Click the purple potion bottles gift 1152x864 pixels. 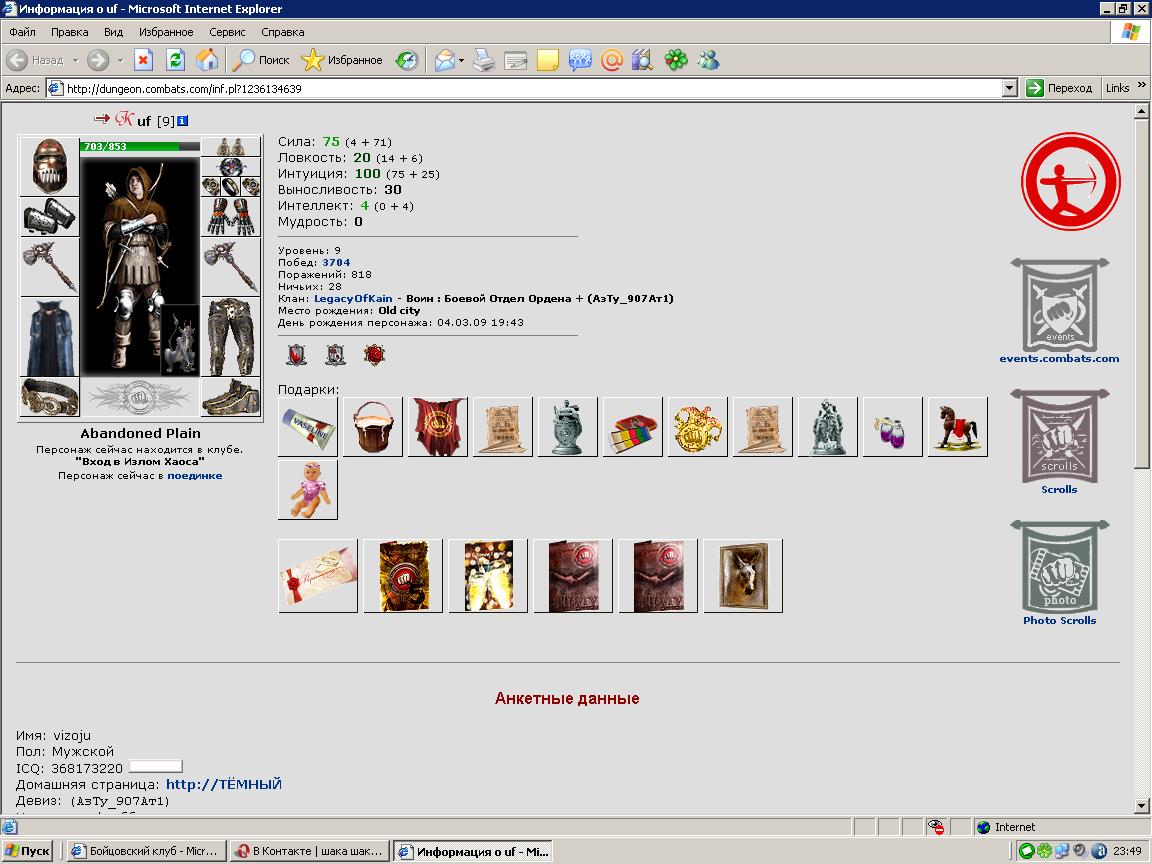(x=893, y=427)
